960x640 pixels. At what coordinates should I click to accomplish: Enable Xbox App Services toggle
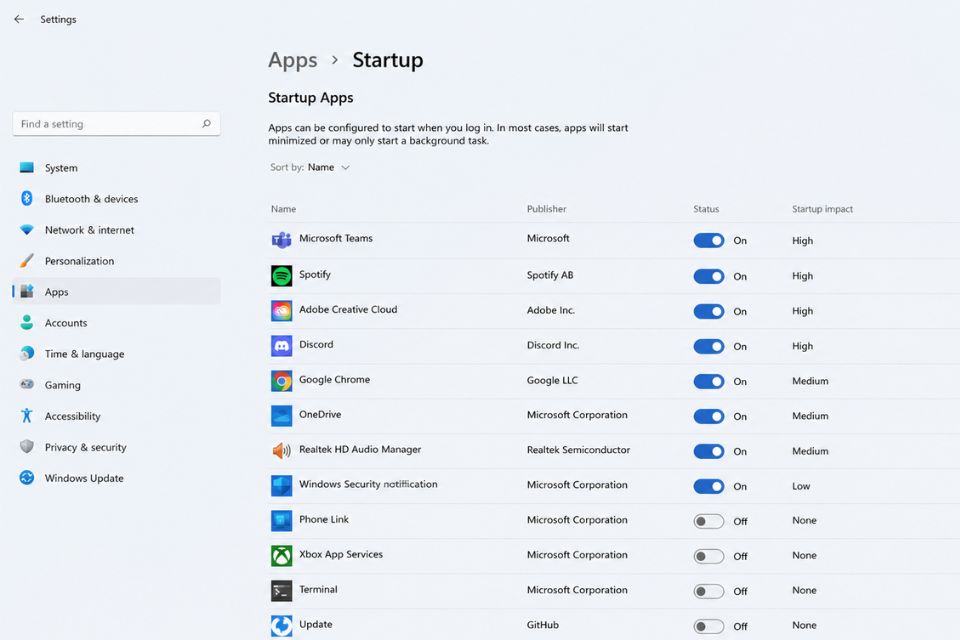tap(708, 556)
